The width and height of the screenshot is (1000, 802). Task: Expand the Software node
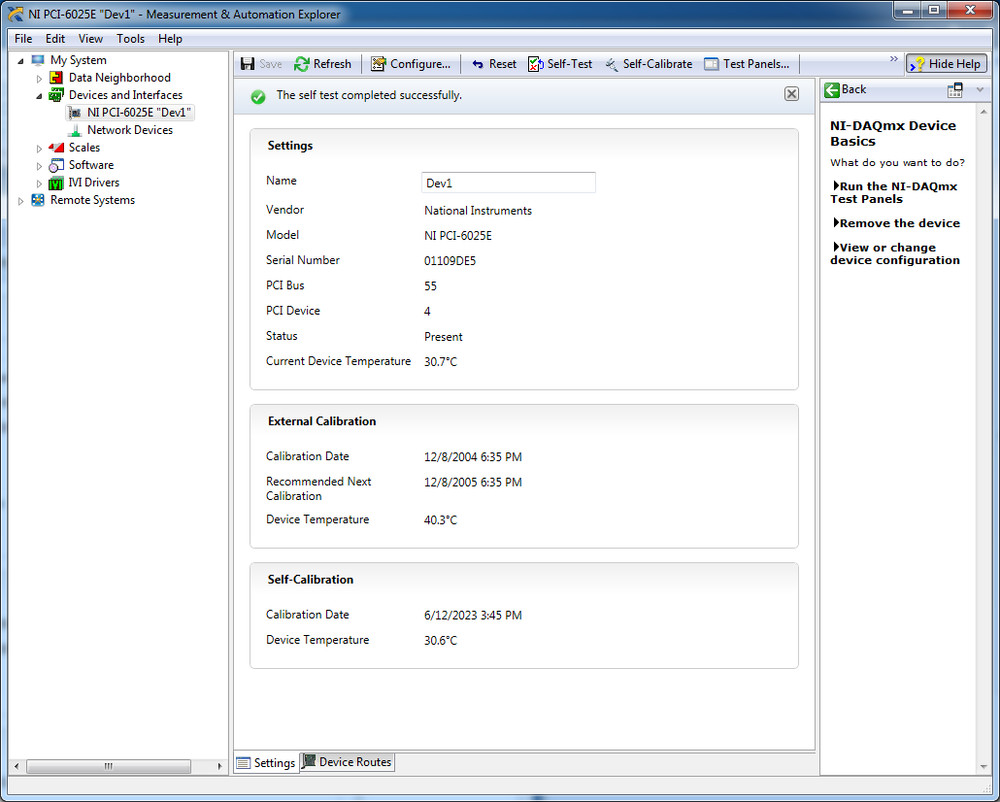[39, 166]
